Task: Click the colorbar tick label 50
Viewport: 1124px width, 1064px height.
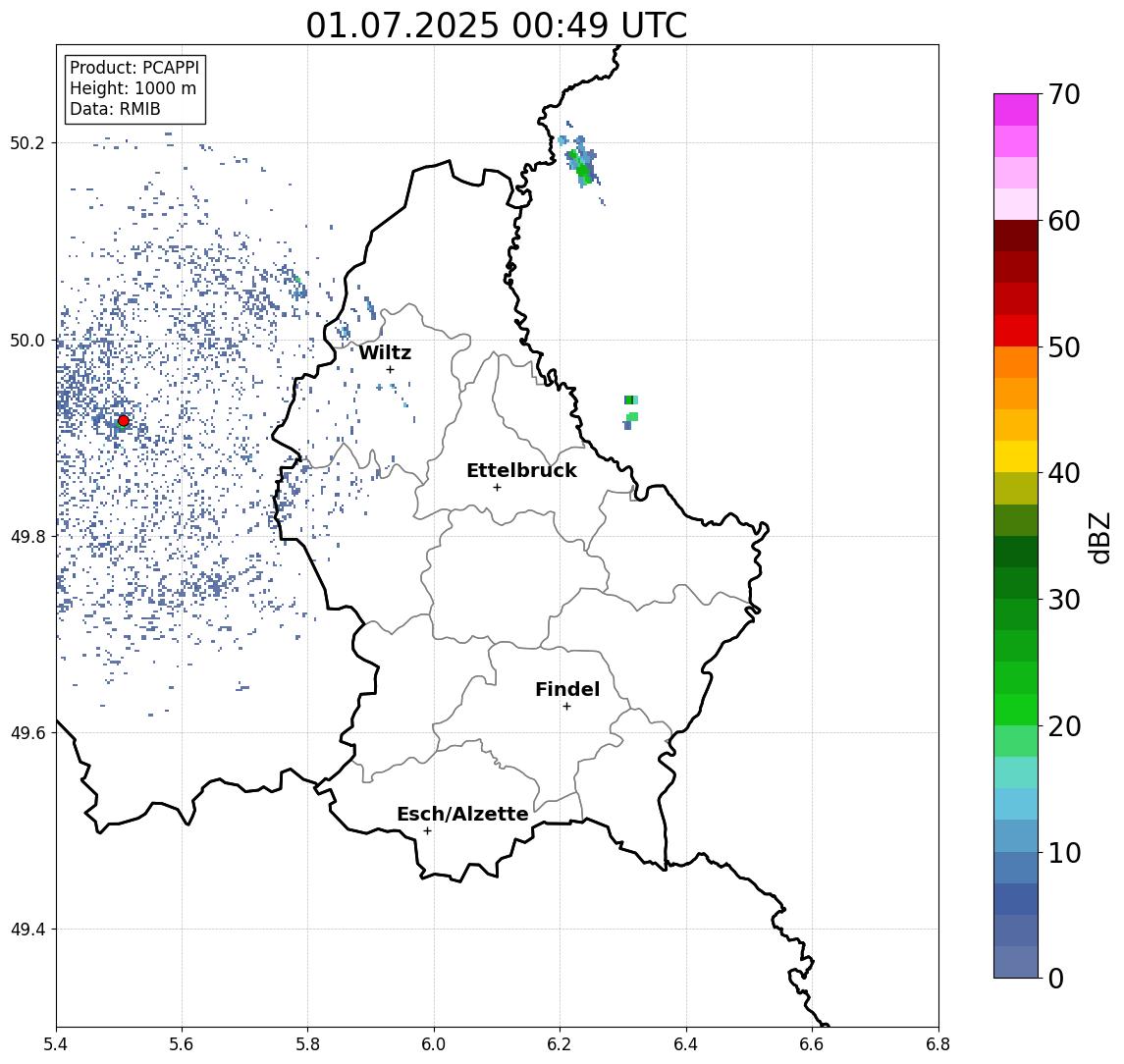Action: pos(1064,347)
